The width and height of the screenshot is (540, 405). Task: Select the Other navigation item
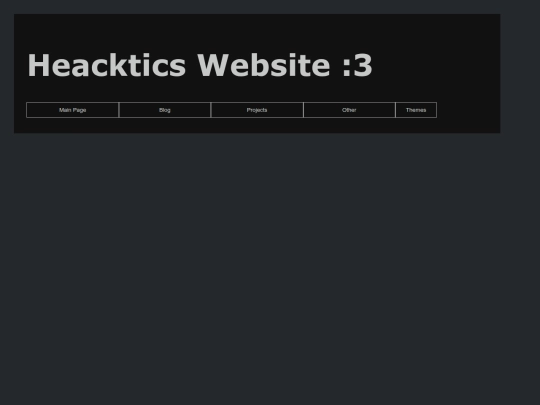pos(349,110)
